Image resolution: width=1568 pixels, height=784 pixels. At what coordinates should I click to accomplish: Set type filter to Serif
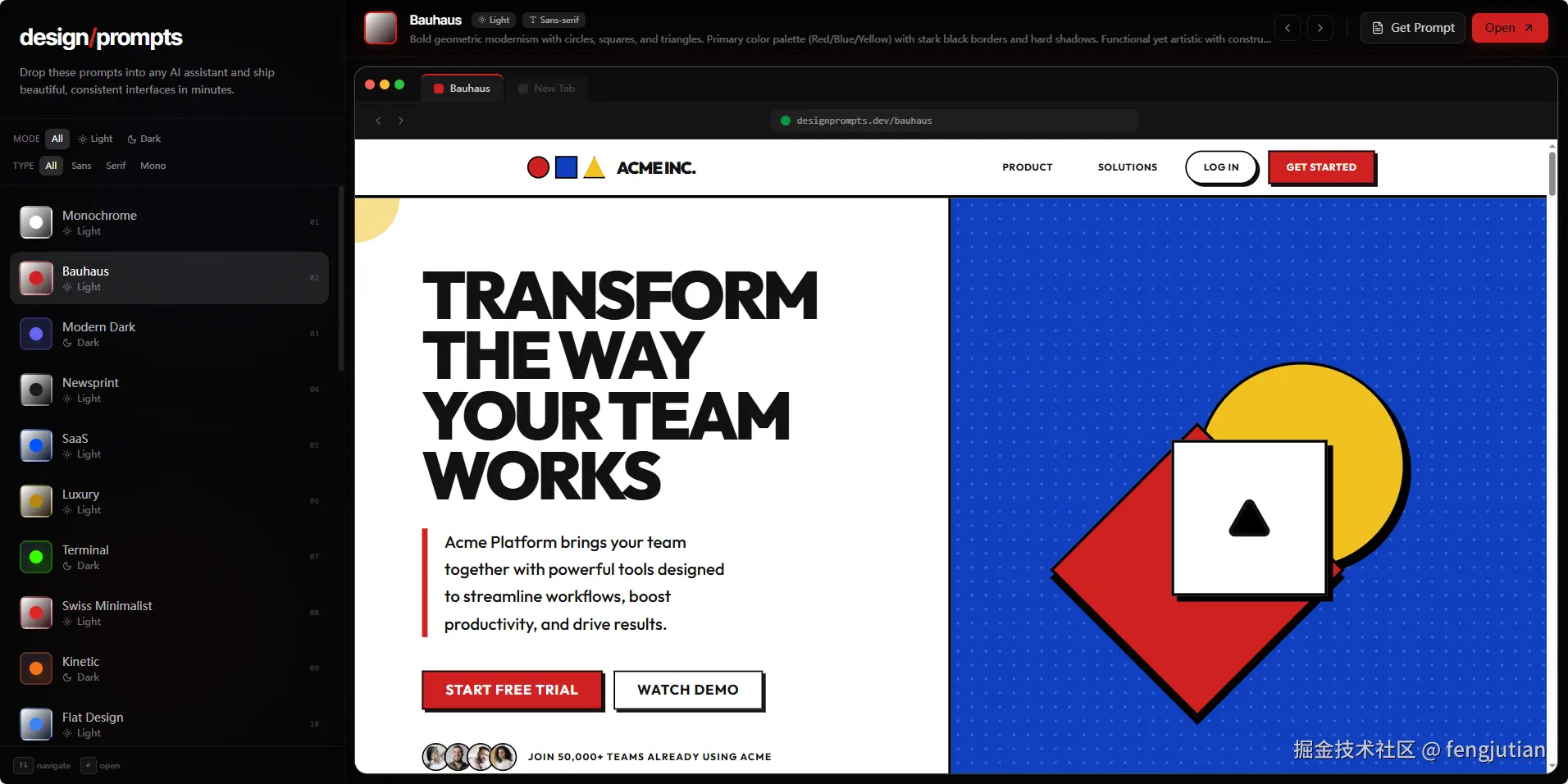coord(116,166)
